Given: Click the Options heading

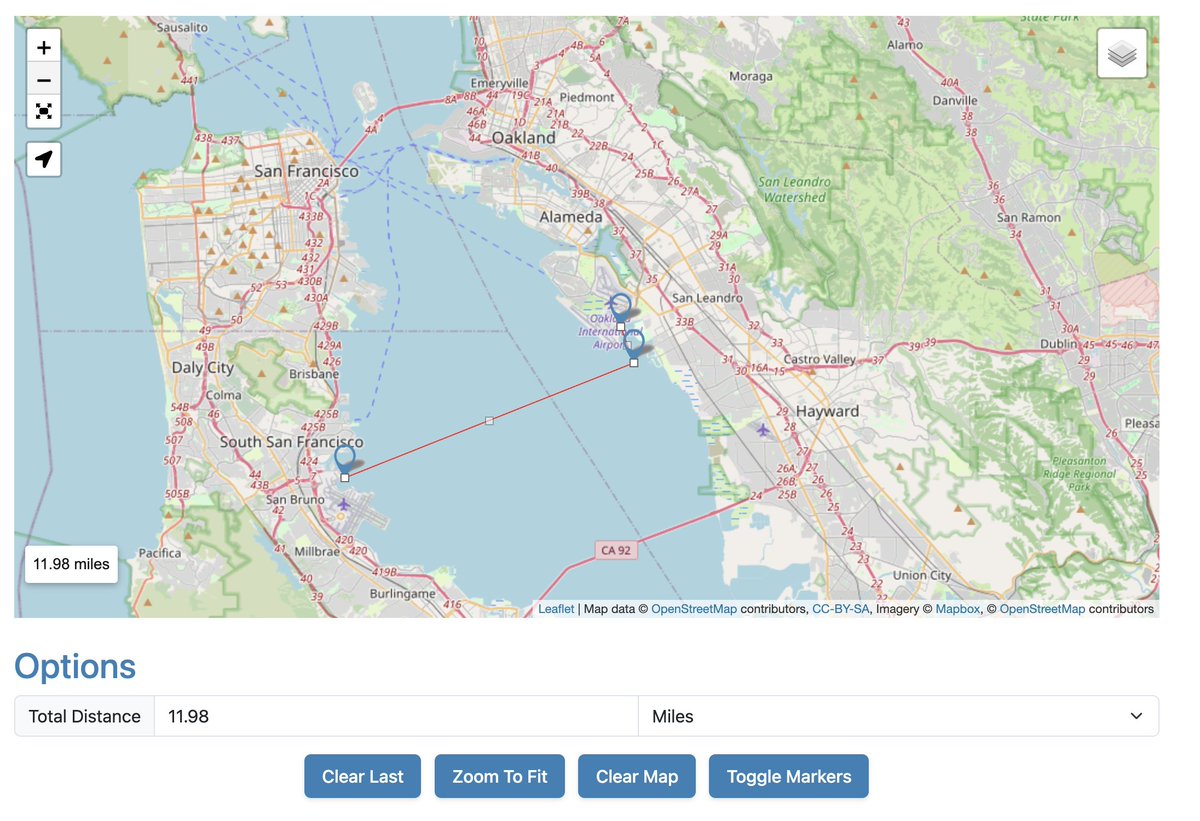Looking at the screenshot, I should tap(75, 666).
